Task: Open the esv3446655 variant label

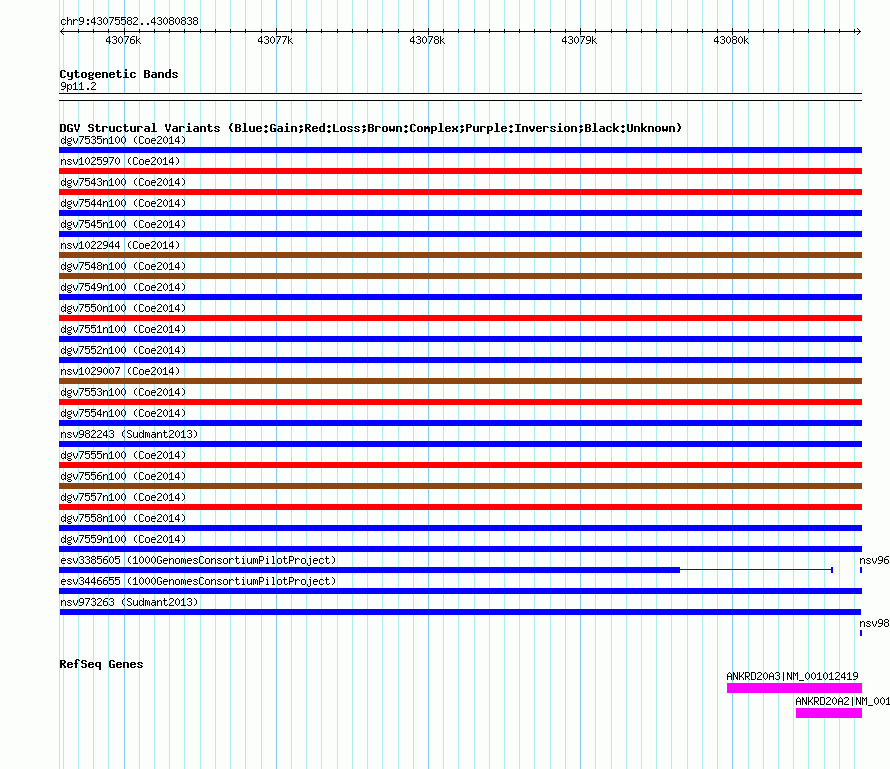Action: click(x=197, y=582)
